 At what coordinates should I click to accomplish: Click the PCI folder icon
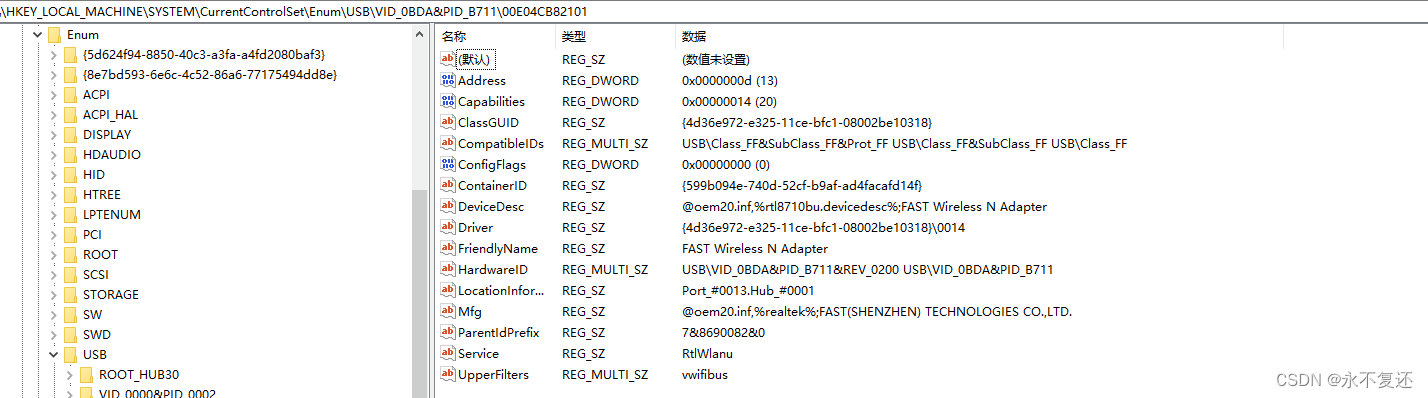pos(70,234)
